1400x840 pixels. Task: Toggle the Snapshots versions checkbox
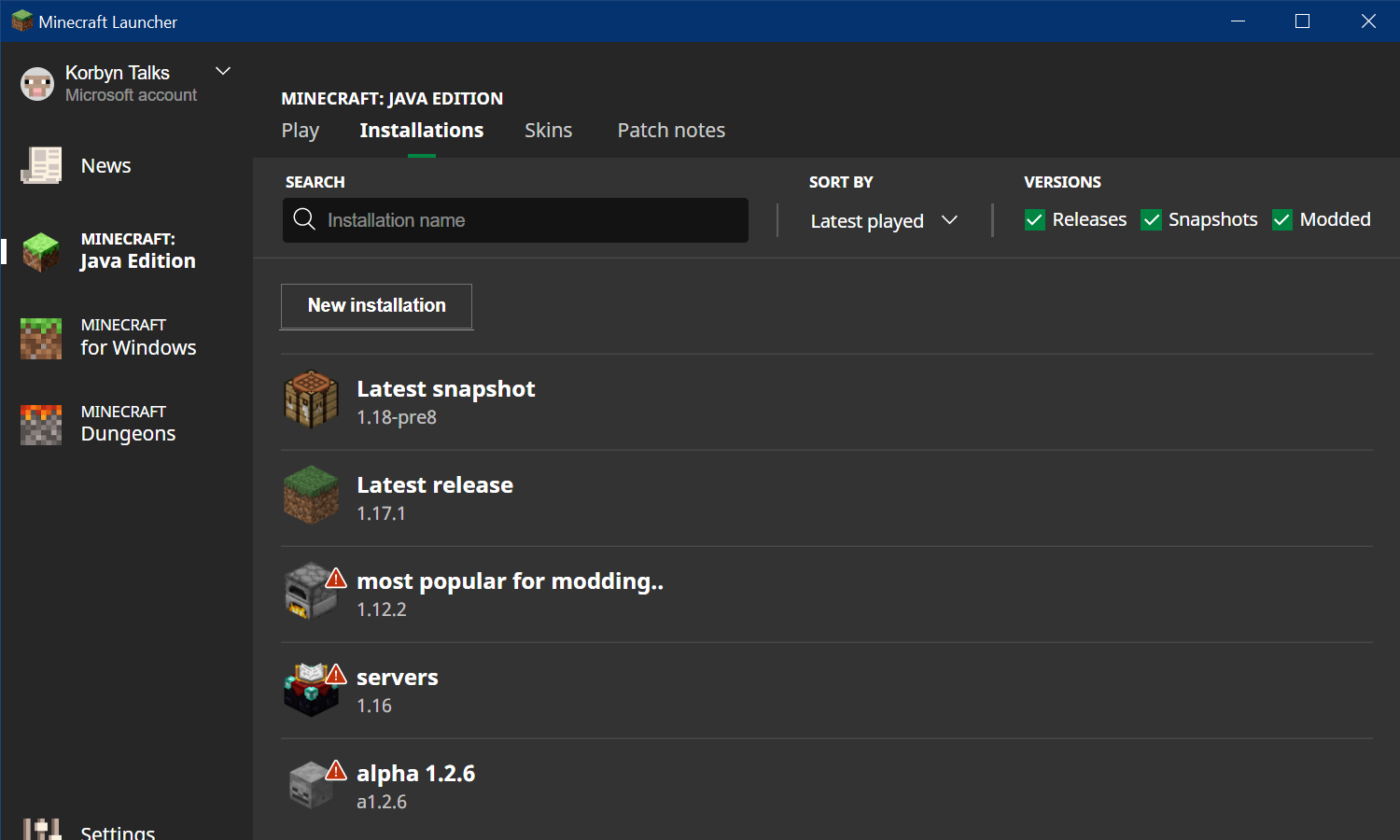point(1151,220)
